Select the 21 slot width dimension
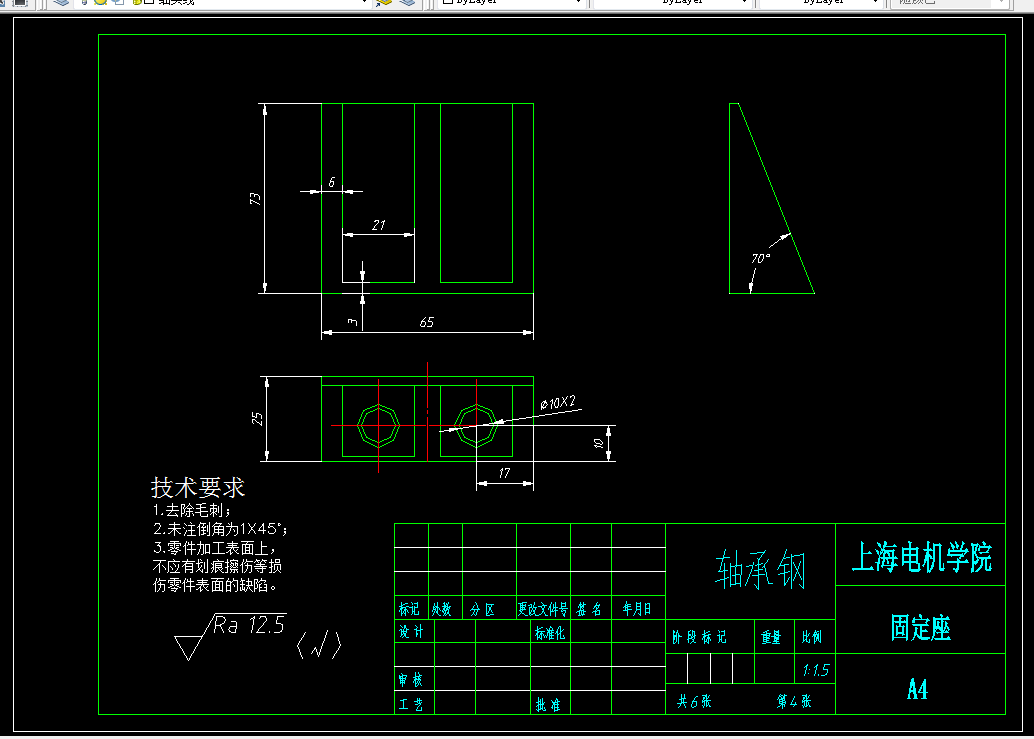 click(379, 225)
